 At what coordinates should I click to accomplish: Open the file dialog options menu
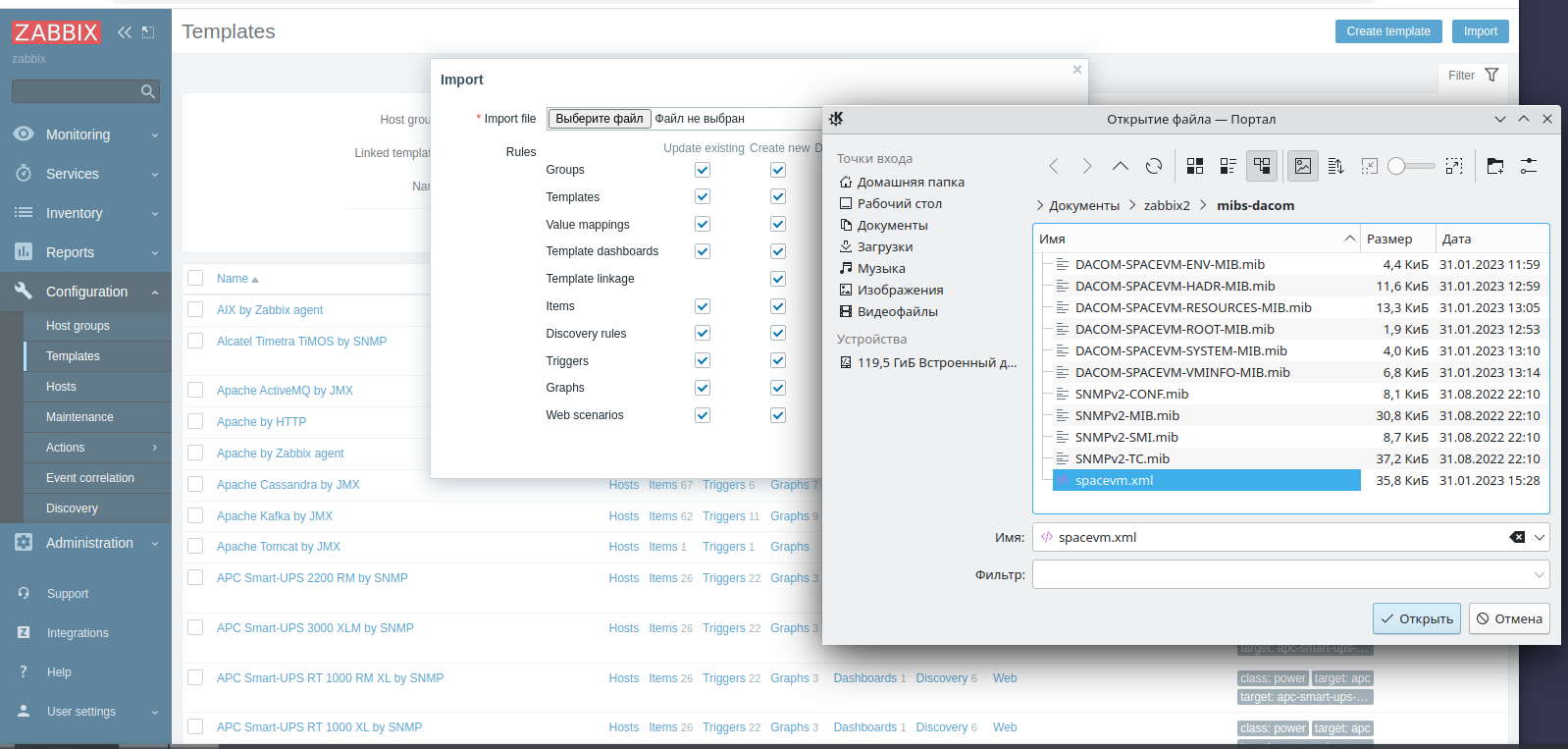pos(1529,166)
